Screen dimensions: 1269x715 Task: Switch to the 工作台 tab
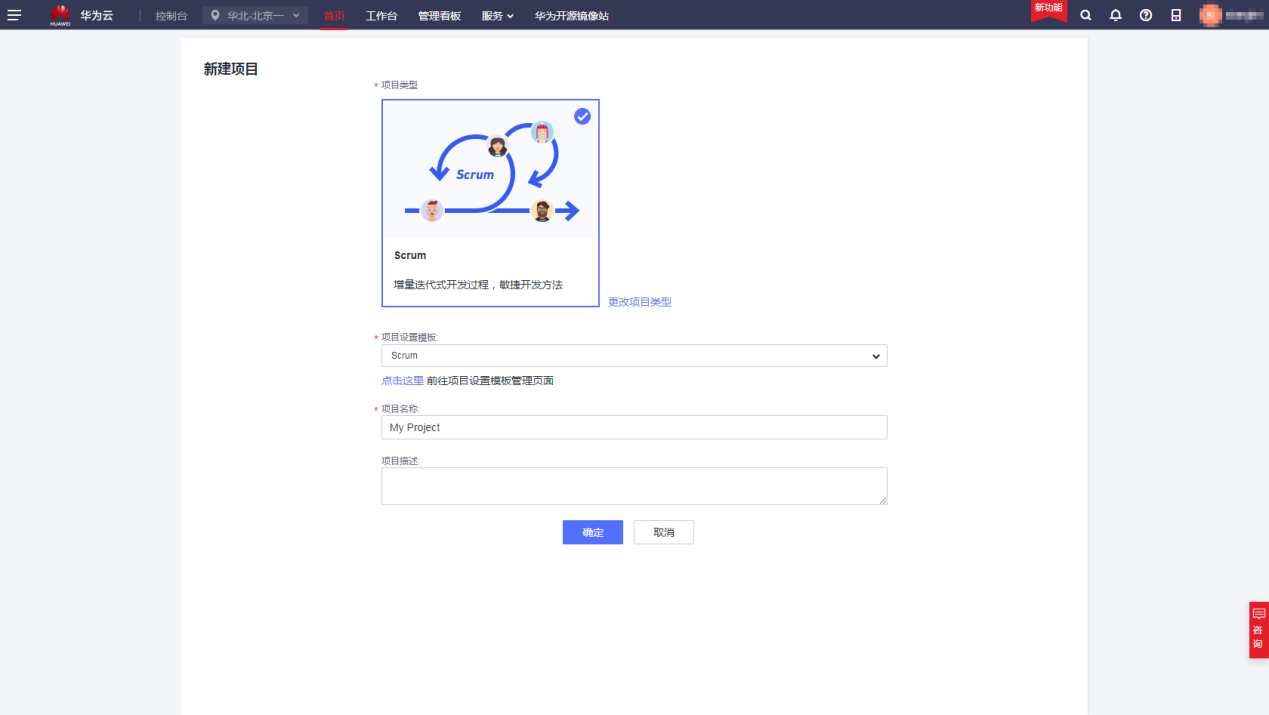(x=381, y=16)
